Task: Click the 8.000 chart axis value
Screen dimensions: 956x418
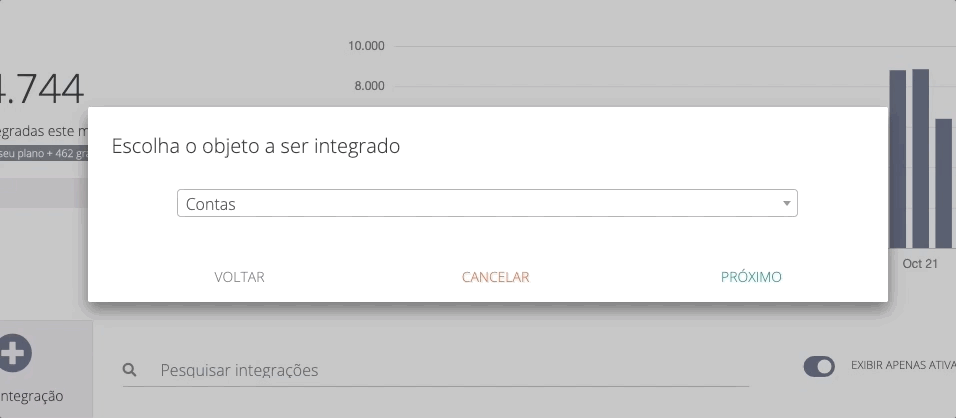Action: pos(369,86)
